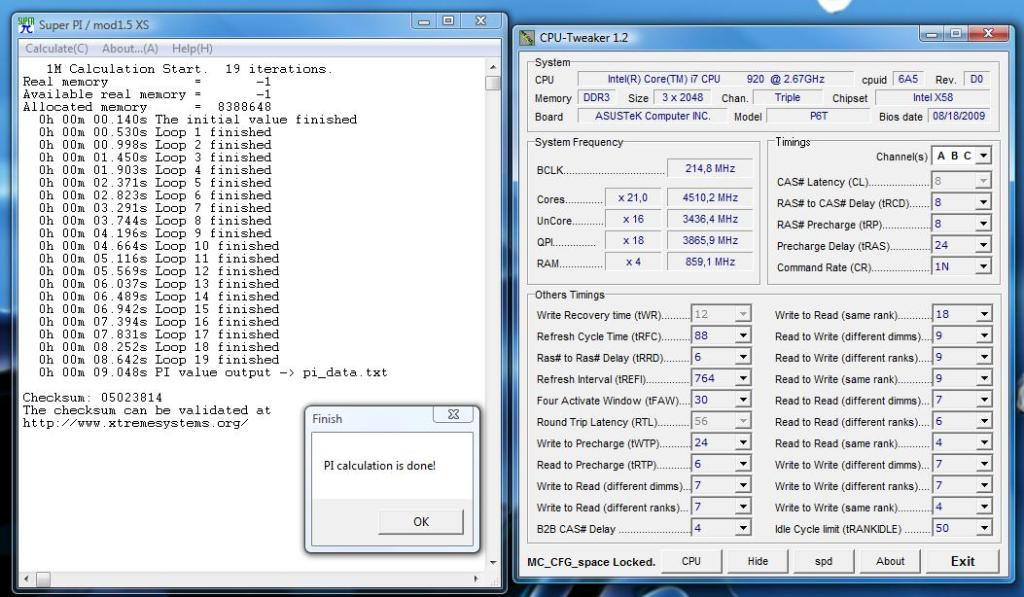Click the About button in CPU-Tweaker
The width and height of the screenshot is (1024, 597).
click(x=890, y=561)
